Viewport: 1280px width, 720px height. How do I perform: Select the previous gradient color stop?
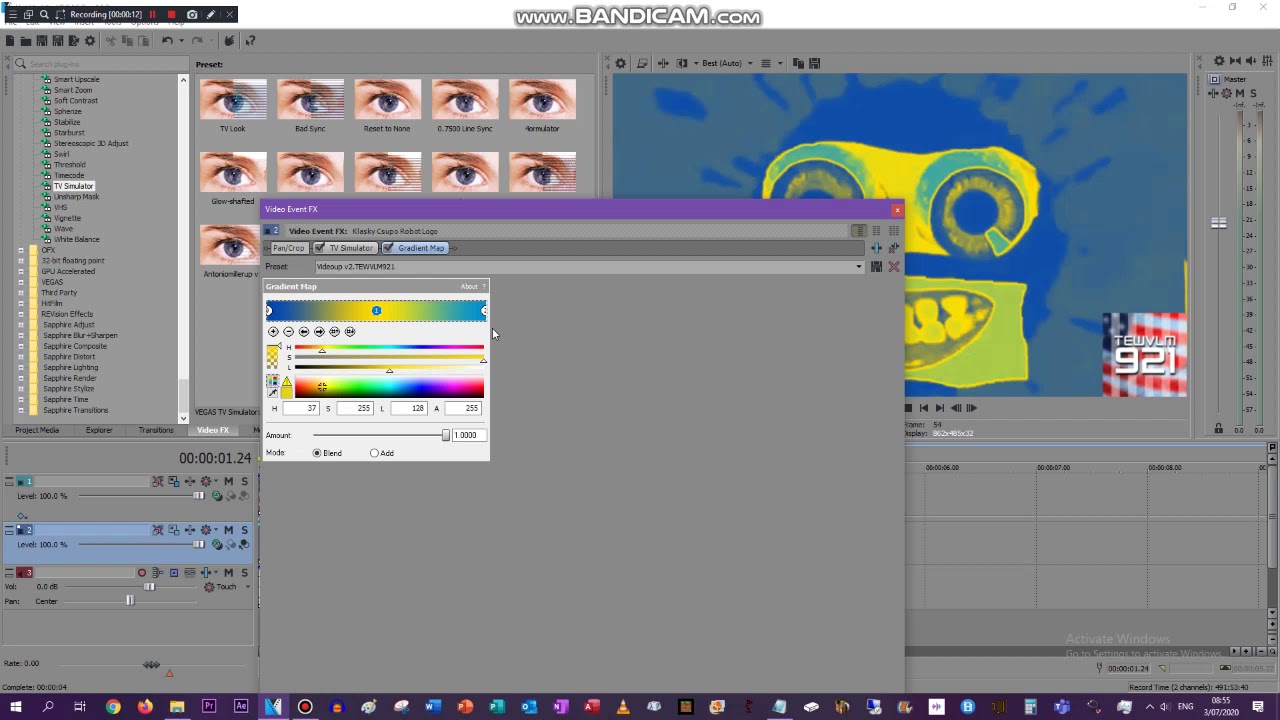coord(304,331)
